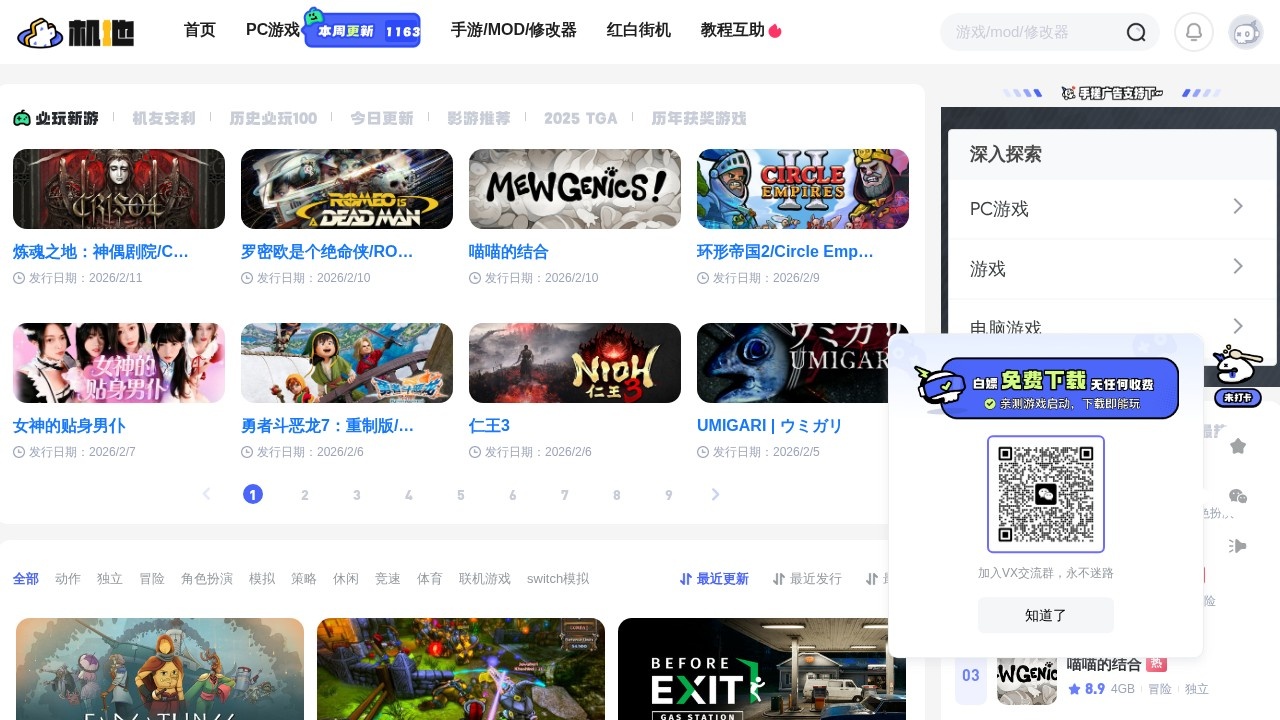This screenshot has width=1280, height=720.
Task: Open the notification bell
Action: coord(1193,32)
